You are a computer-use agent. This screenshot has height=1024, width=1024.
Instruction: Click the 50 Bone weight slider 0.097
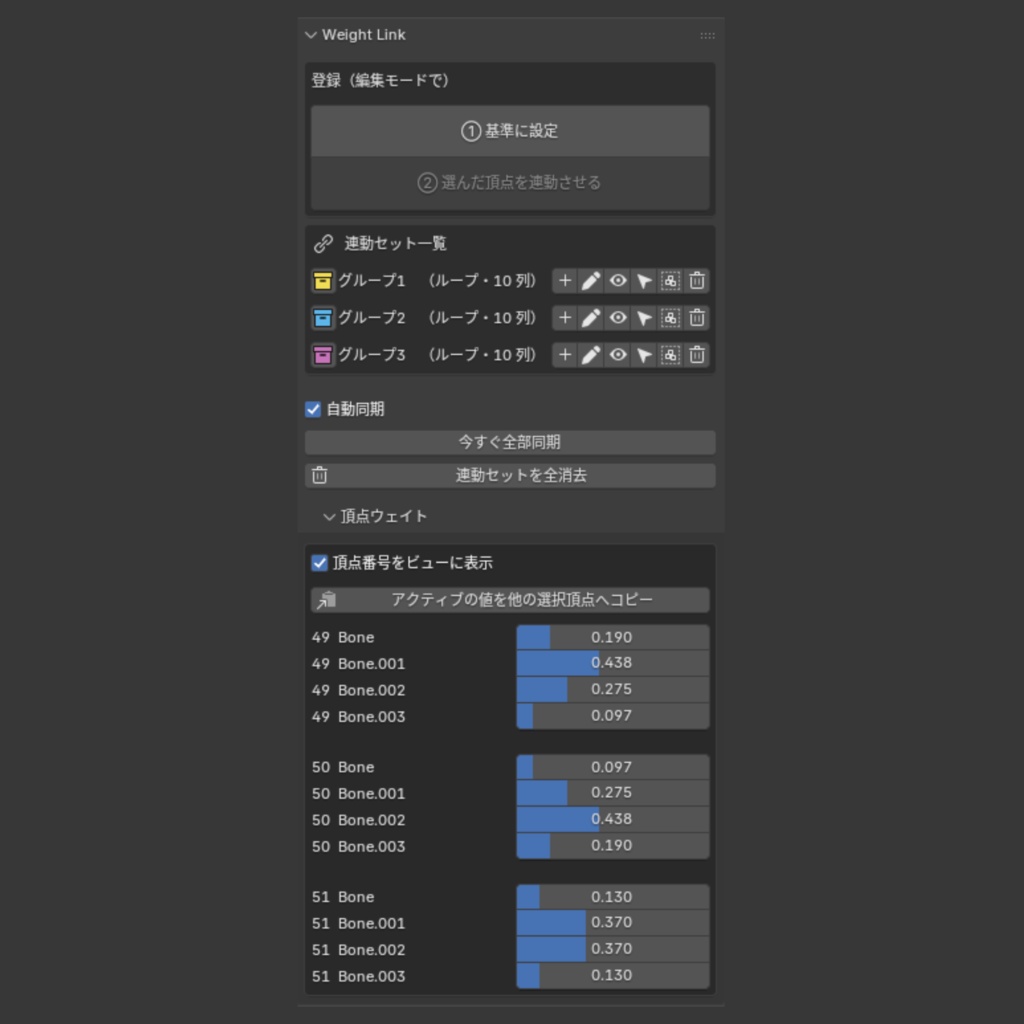[613, 767]
